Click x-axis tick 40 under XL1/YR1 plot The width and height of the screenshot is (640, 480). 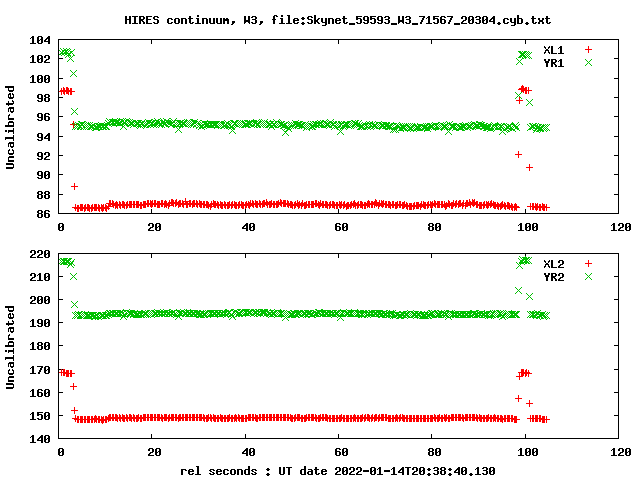click(x=248, y=227)
